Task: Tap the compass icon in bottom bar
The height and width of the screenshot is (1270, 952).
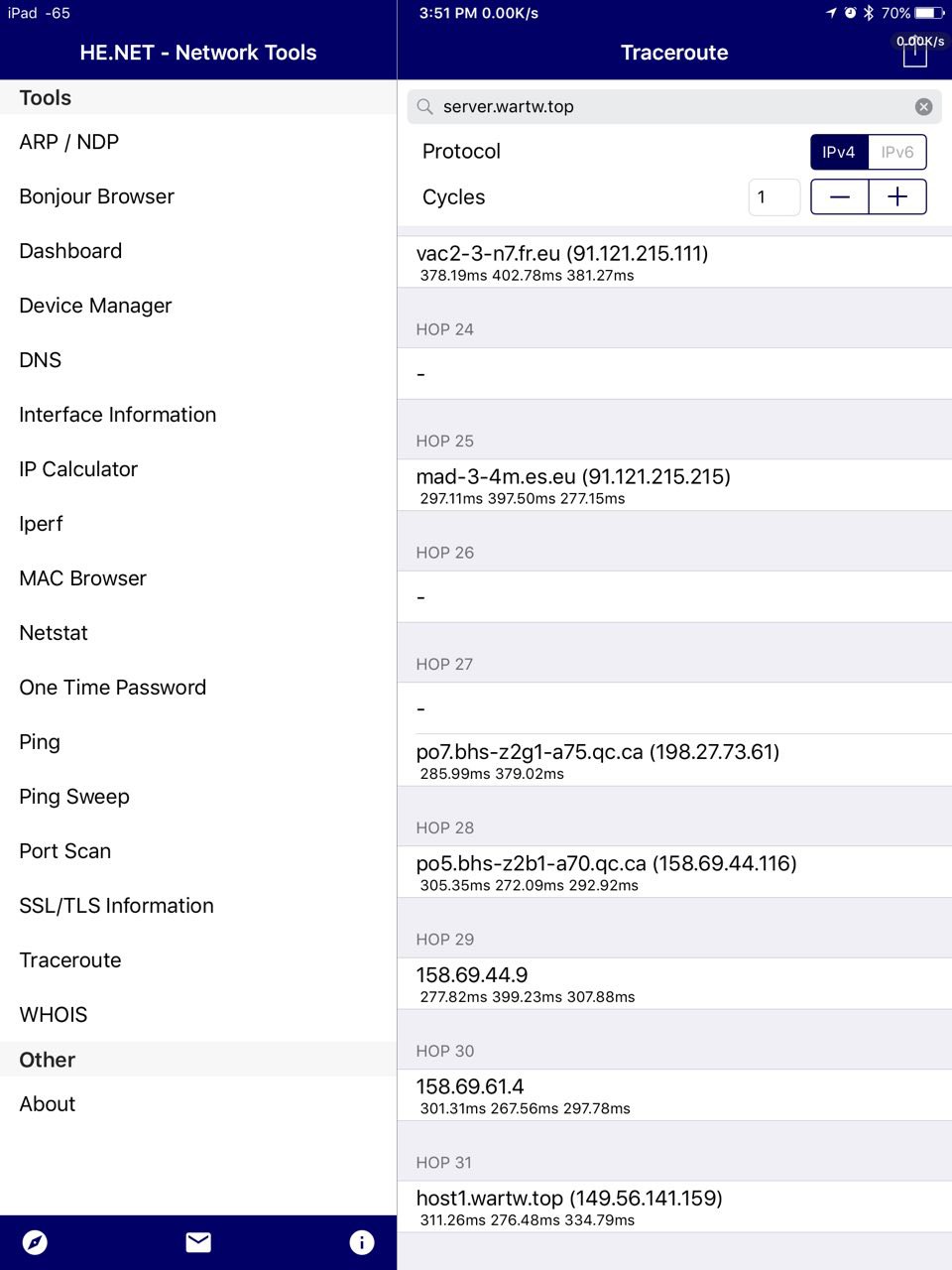Action: tap(35, 1242)
